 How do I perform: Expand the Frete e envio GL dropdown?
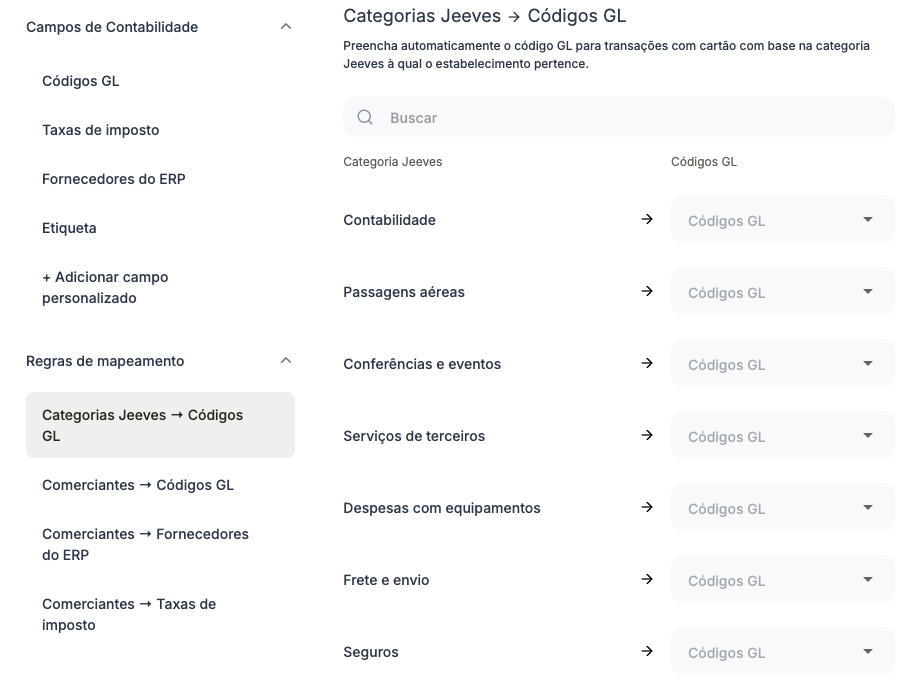(x=782, y=580)
